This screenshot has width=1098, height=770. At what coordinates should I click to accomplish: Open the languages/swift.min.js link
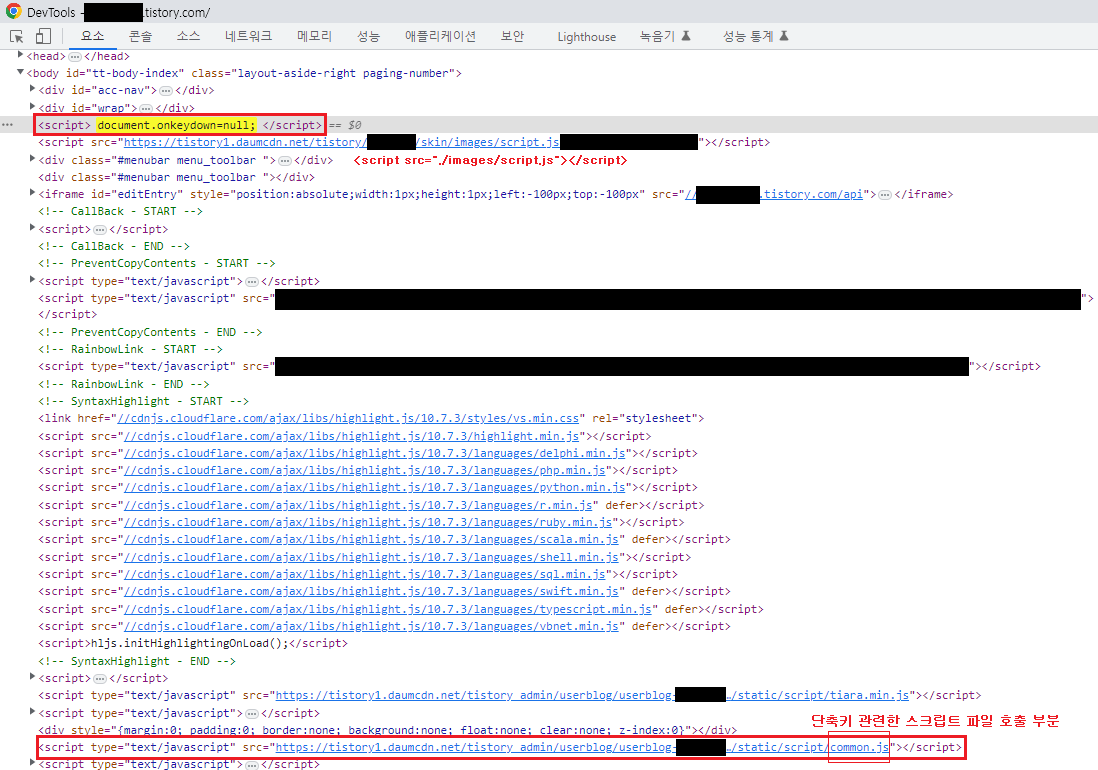[x=371, y=592]
